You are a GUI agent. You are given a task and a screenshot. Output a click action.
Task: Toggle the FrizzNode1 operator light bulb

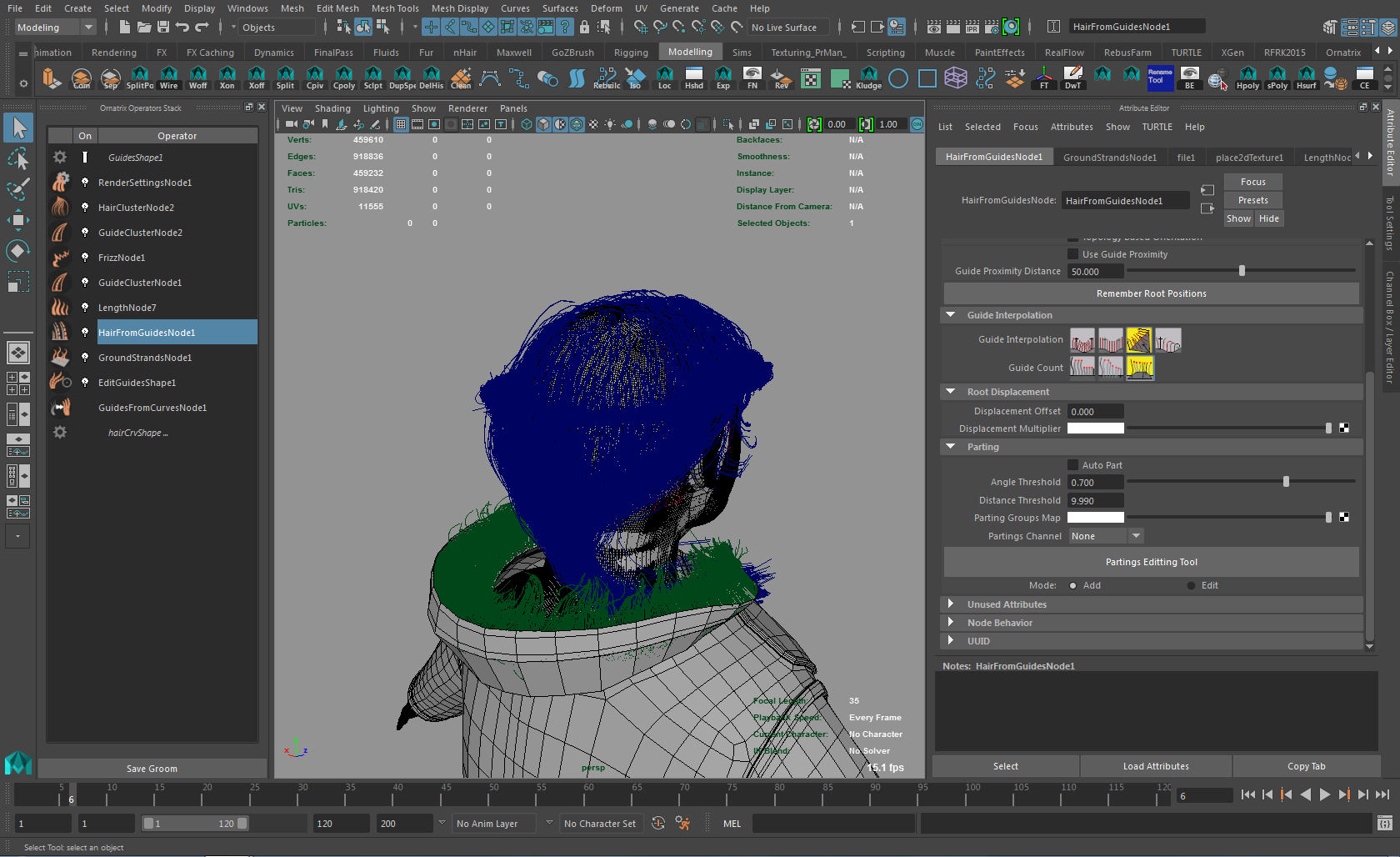(x=85, y=258)
